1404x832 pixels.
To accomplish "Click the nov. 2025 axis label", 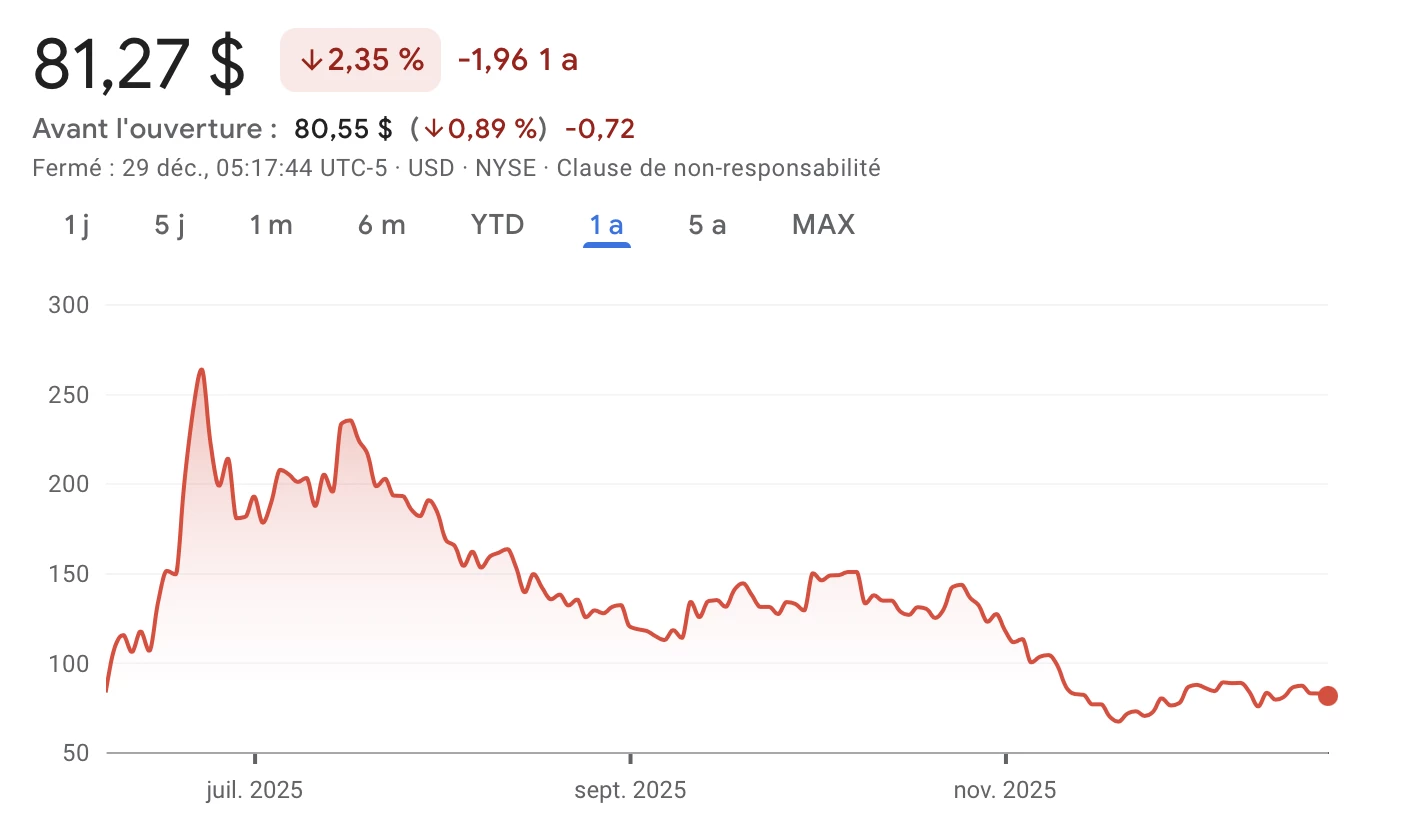I will click(x=1003, y=789).
